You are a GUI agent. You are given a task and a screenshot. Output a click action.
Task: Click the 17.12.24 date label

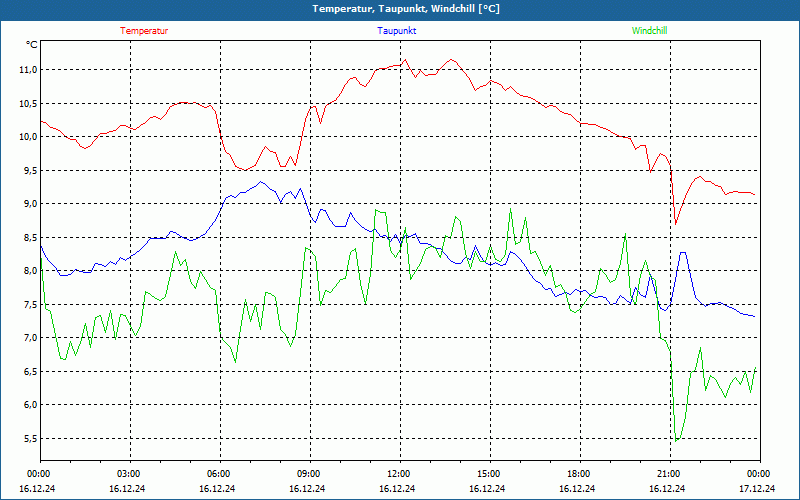(757, 488)
